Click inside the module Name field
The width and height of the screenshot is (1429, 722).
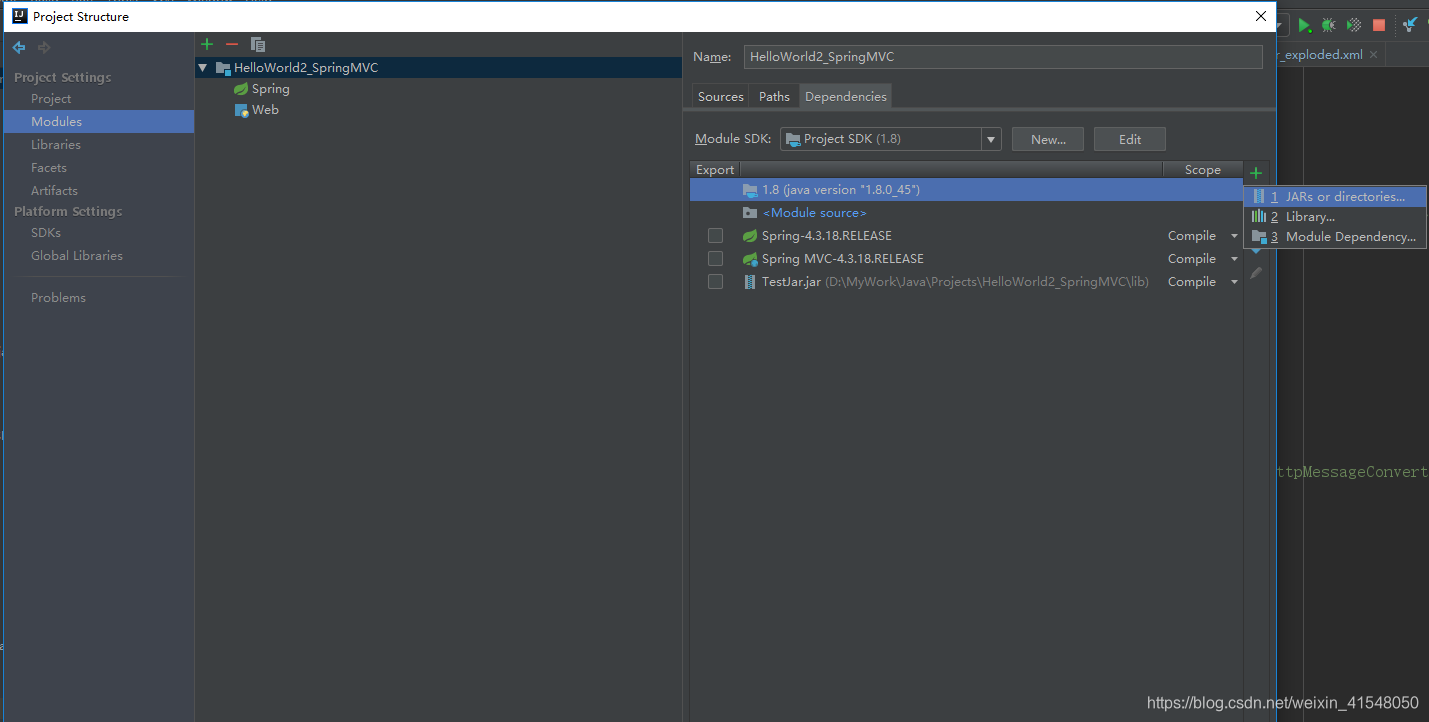point(1003,57)
